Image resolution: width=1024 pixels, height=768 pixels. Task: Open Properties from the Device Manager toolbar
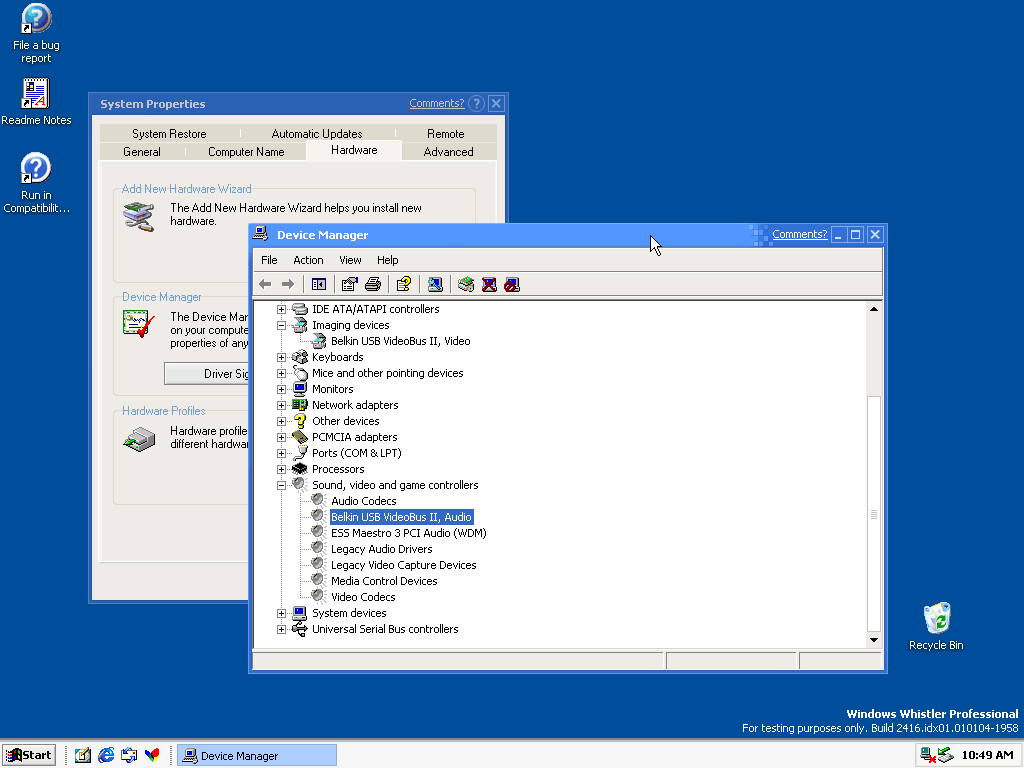coord(349,284)
